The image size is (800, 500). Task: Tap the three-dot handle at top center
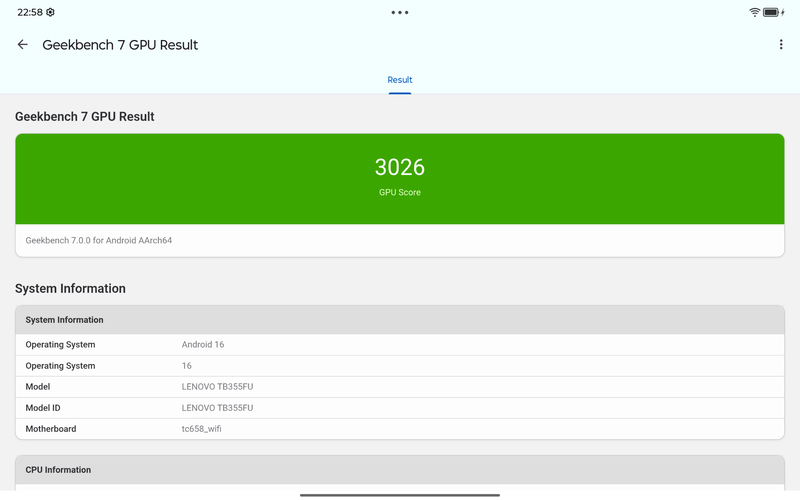[x=399, y=12]
